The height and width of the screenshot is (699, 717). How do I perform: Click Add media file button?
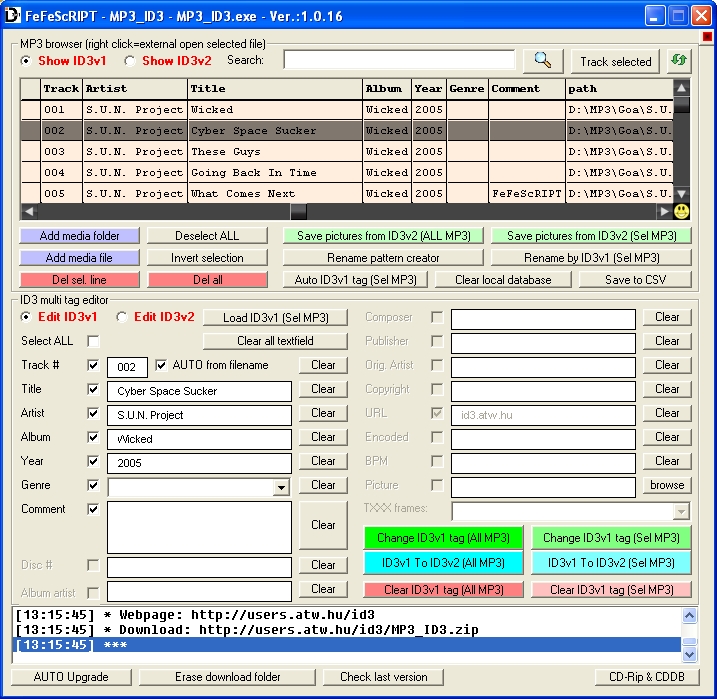click(x=80, y=258)
